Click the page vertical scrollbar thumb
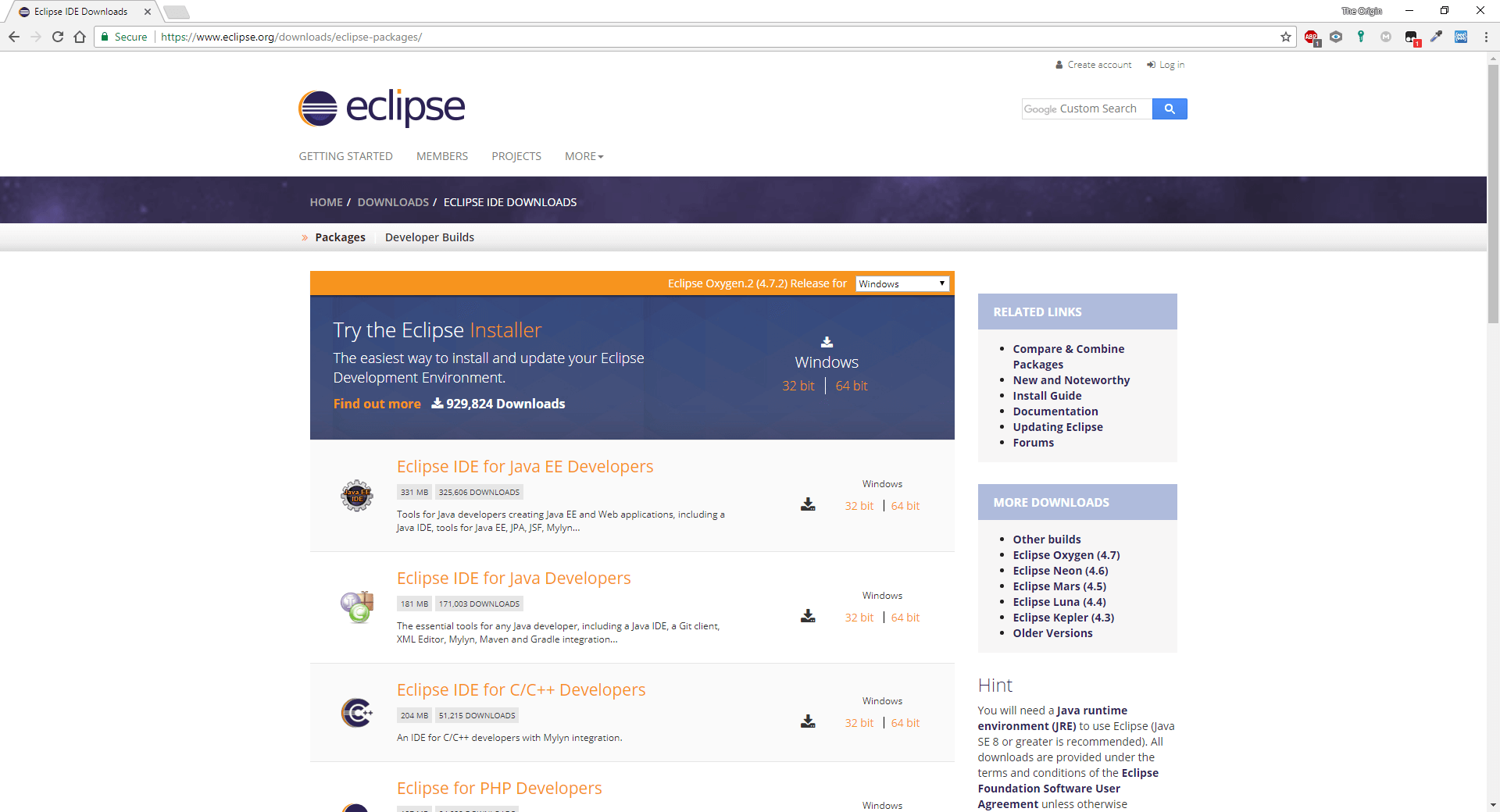Image resolution: width=1500 pixels, height=812 pixels. tap(1493, 194)
